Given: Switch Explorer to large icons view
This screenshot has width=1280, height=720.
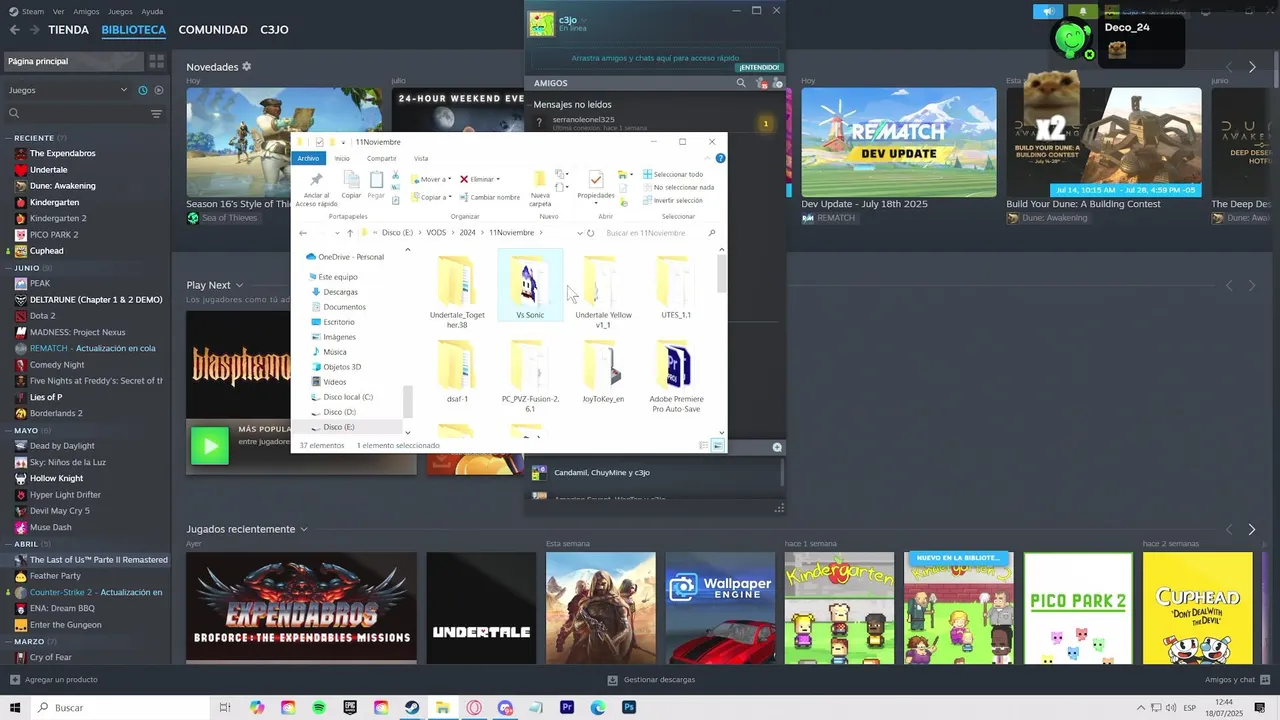Looking at the screenshot, I should [x=717, y=445].
